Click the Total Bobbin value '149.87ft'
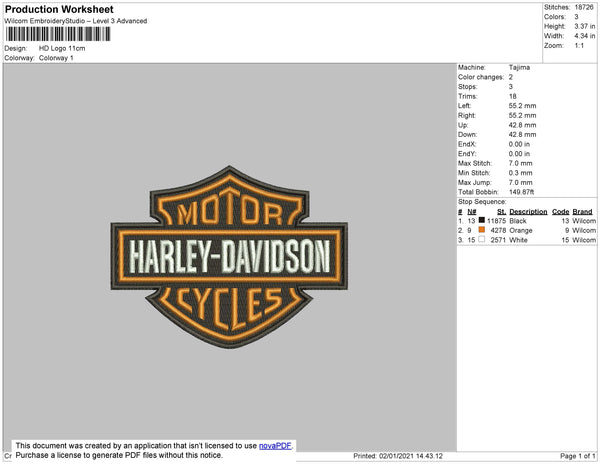This screenshot has width=600, height=464. tap(521, 192)
